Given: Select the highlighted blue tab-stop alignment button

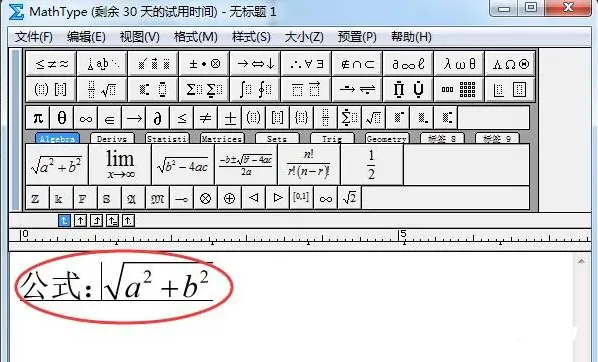Looking at the screenshot, I should click(x=64, y=220).
